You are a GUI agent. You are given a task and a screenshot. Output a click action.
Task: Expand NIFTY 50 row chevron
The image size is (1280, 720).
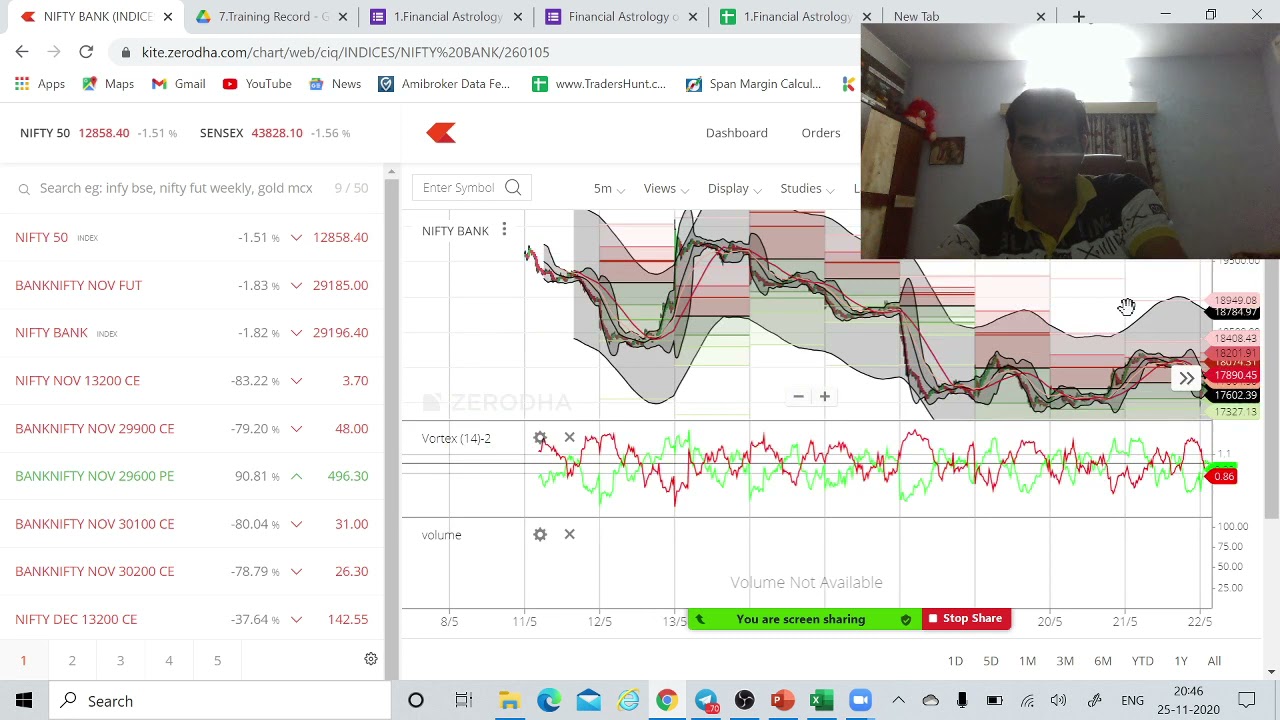[x=296, y=237]
